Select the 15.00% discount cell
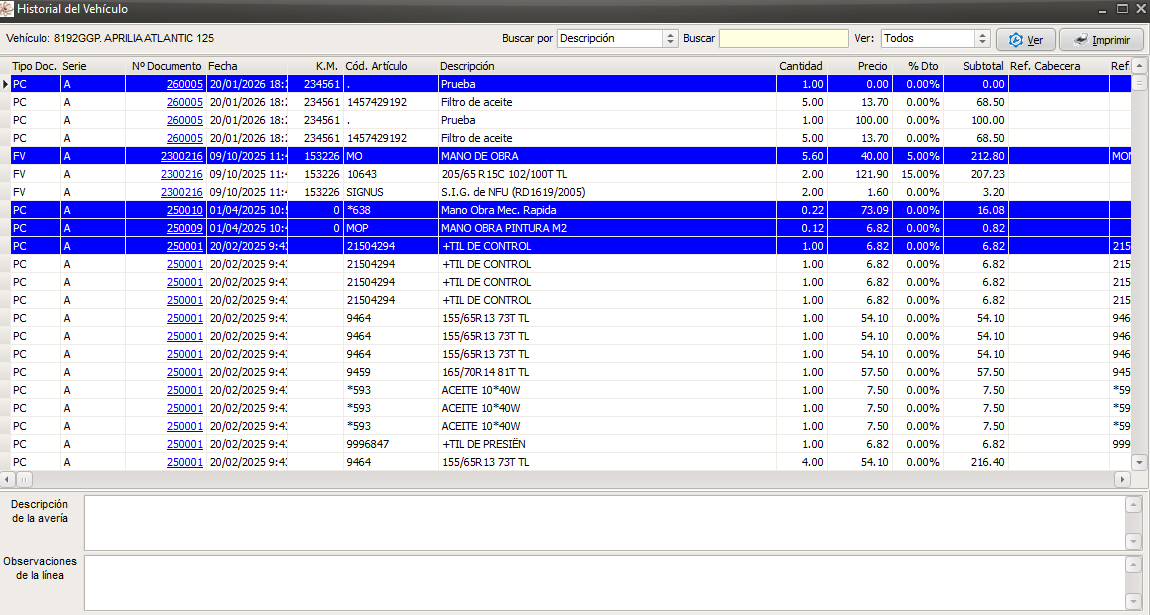 click(x=918, y=174)
